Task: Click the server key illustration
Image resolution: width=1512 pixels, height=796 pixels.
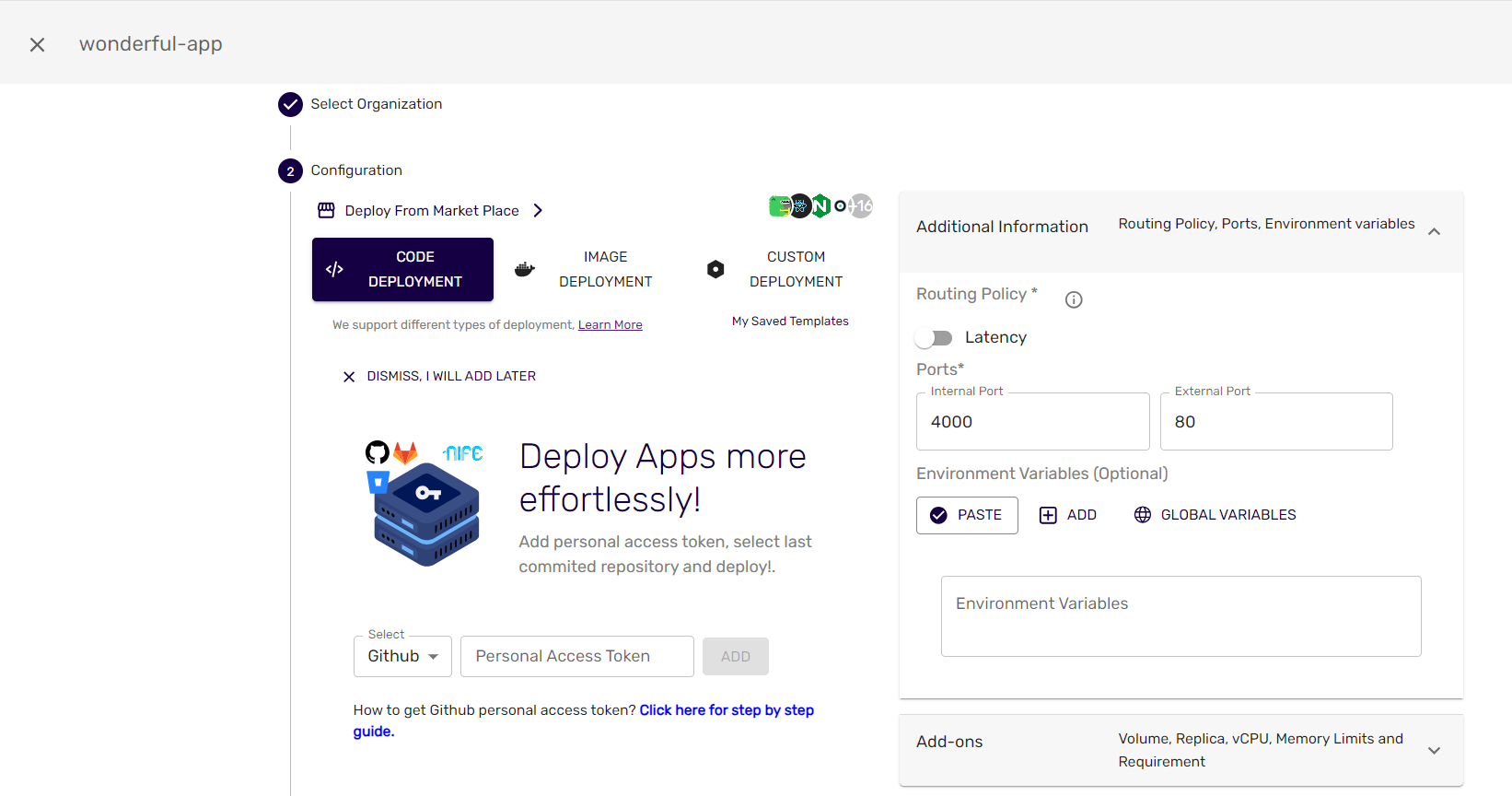Action: [426, 514]
